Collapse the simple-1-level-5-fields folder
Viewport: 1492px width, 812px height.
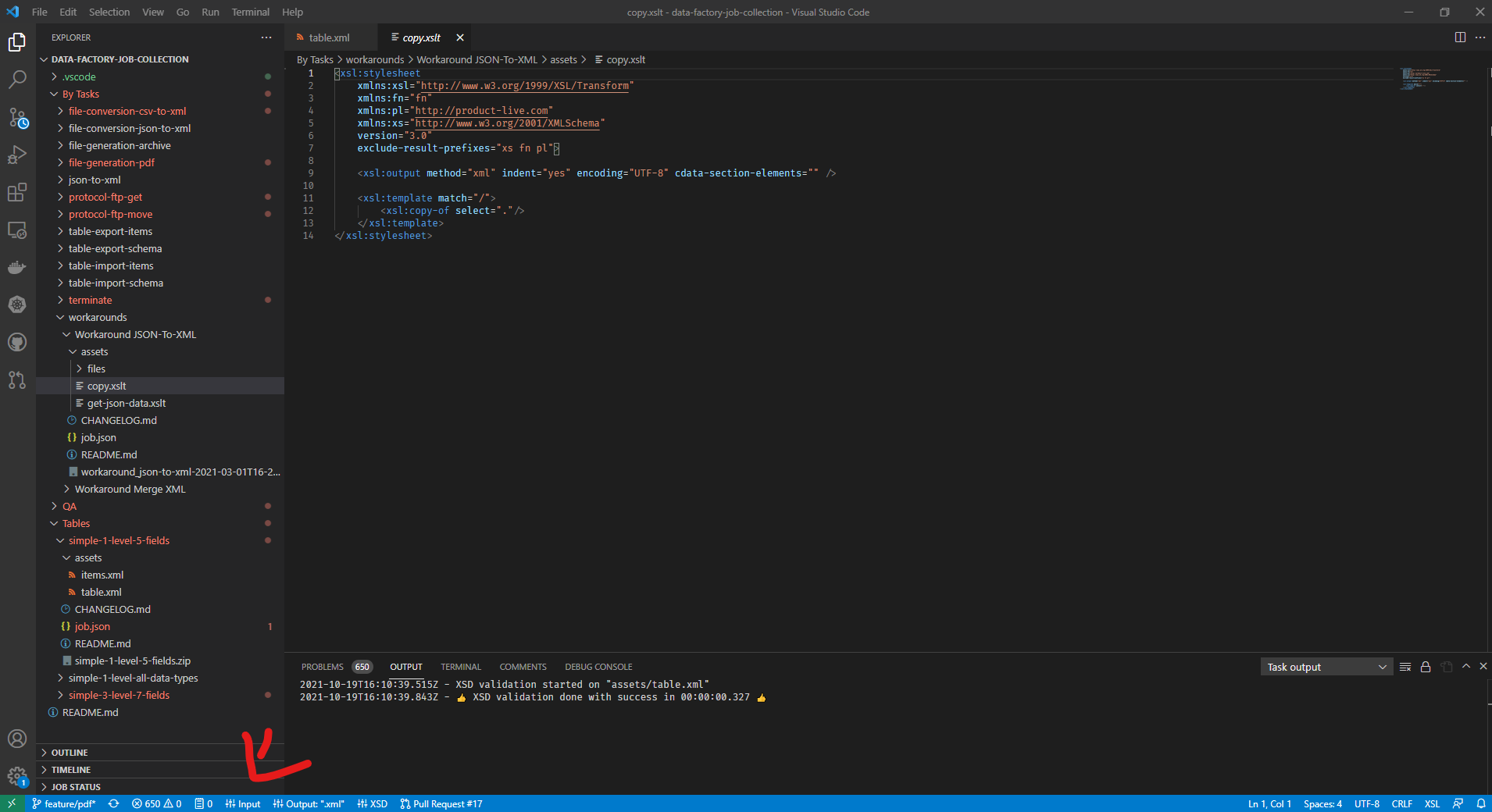pyautogui.click(x=119, y=541)
